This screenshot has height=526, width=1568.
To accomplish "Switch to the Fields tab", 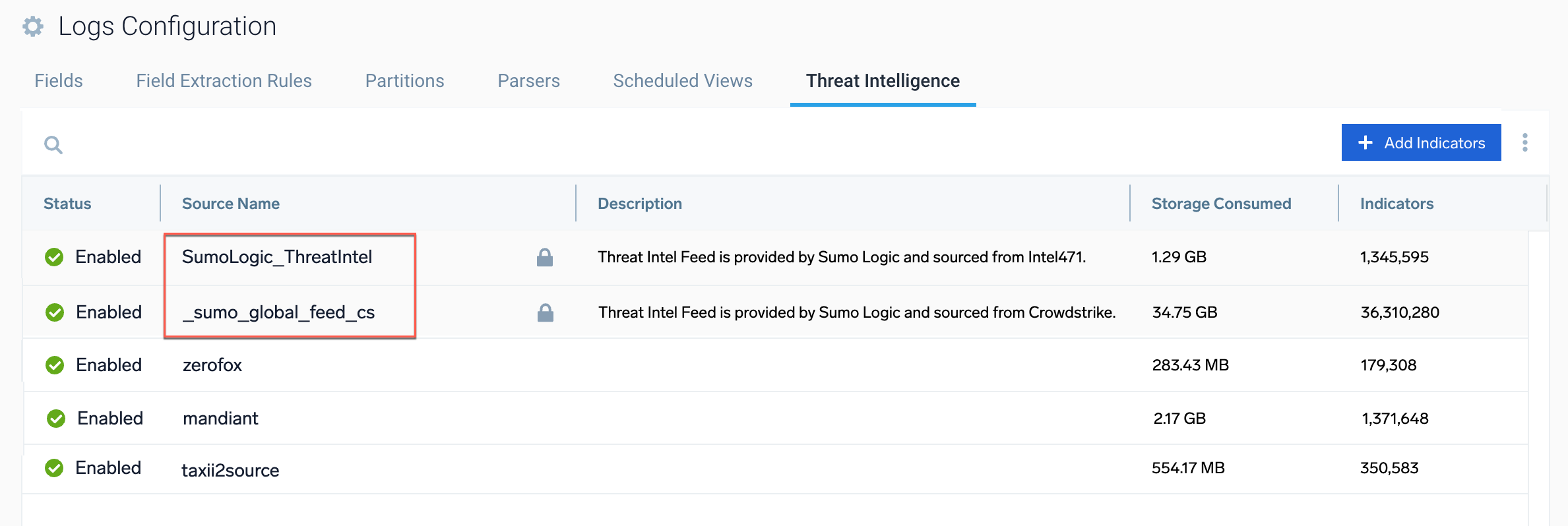I will (59, 80).
